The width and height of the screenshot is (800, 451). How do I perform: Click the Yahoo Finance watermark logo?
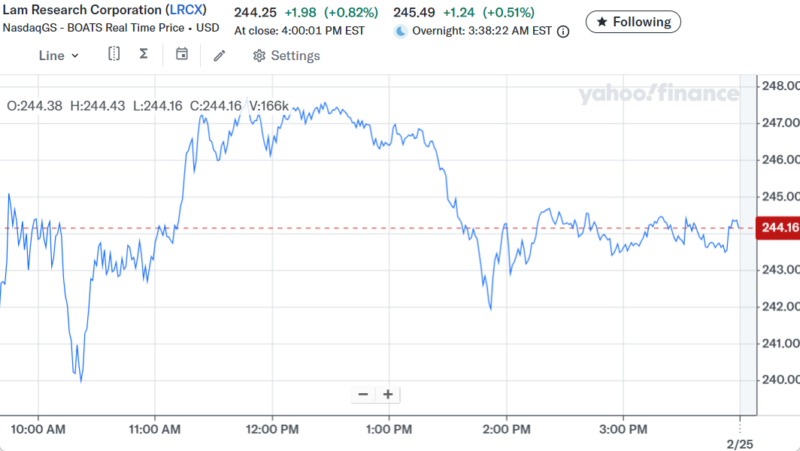click(x=657, y=95)
